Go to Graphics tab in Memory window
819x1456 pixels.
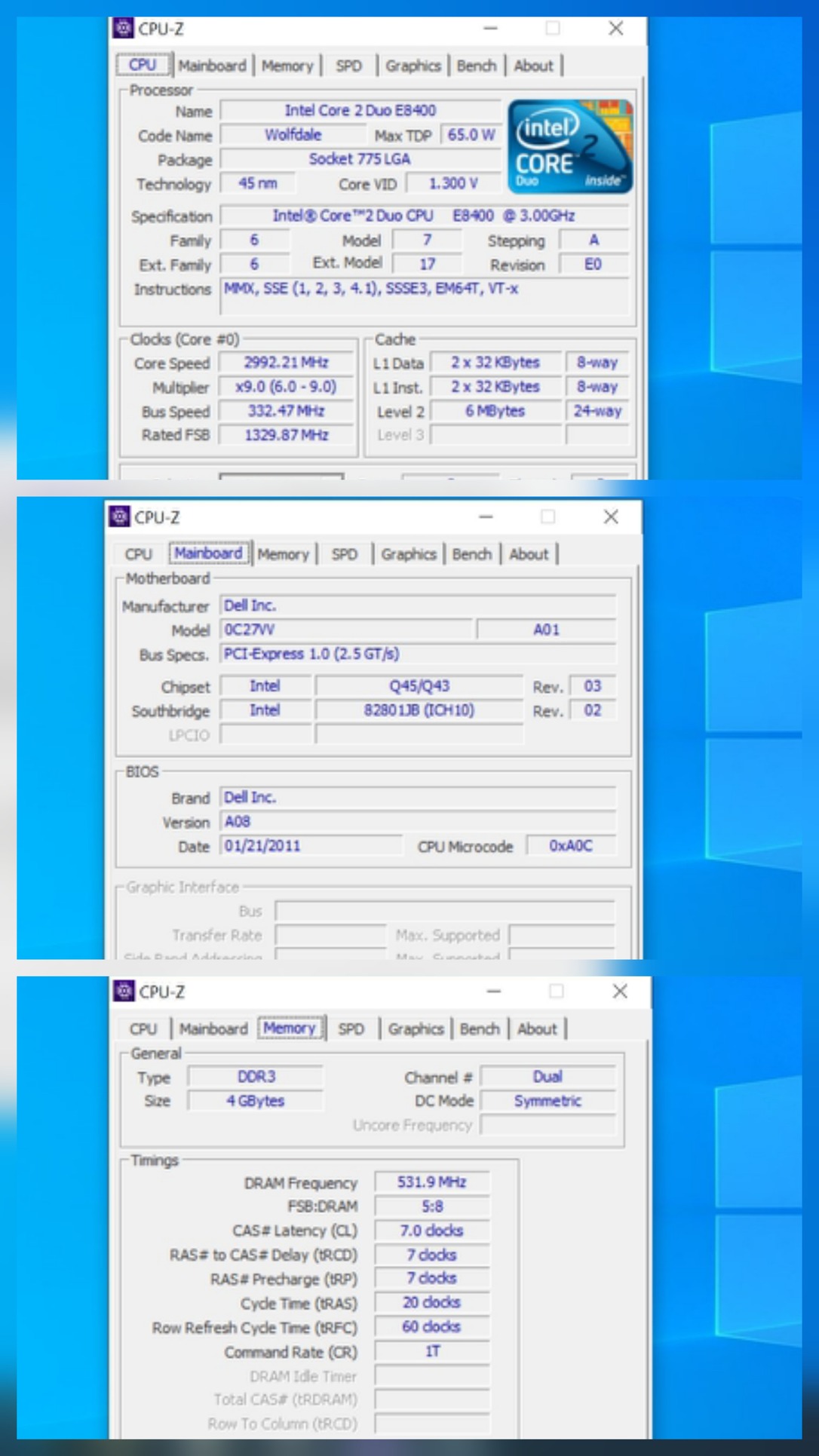(416, 1028)
